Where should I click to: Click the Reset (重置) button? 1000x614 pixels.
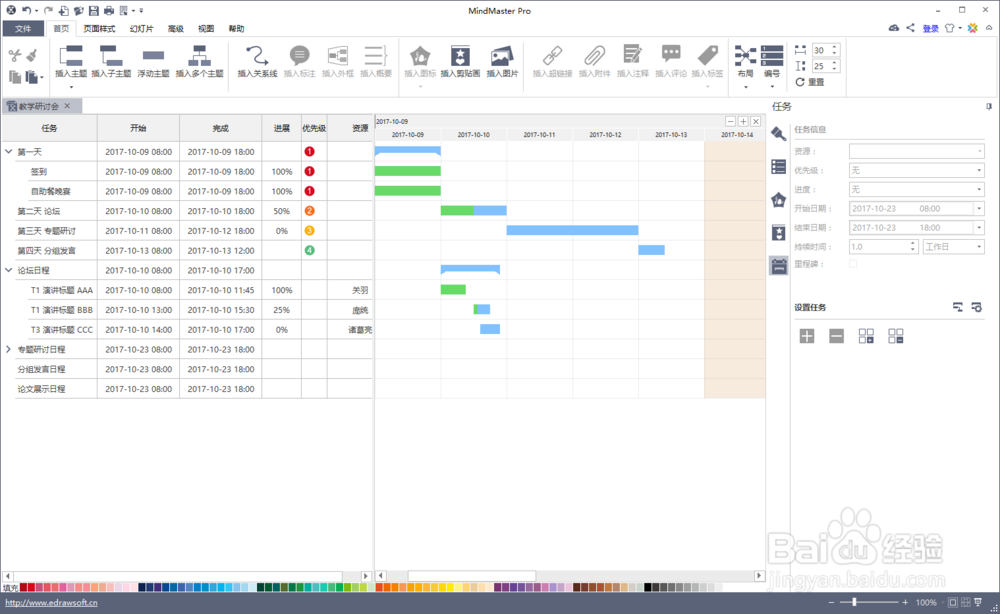click(x=810, y=82)
